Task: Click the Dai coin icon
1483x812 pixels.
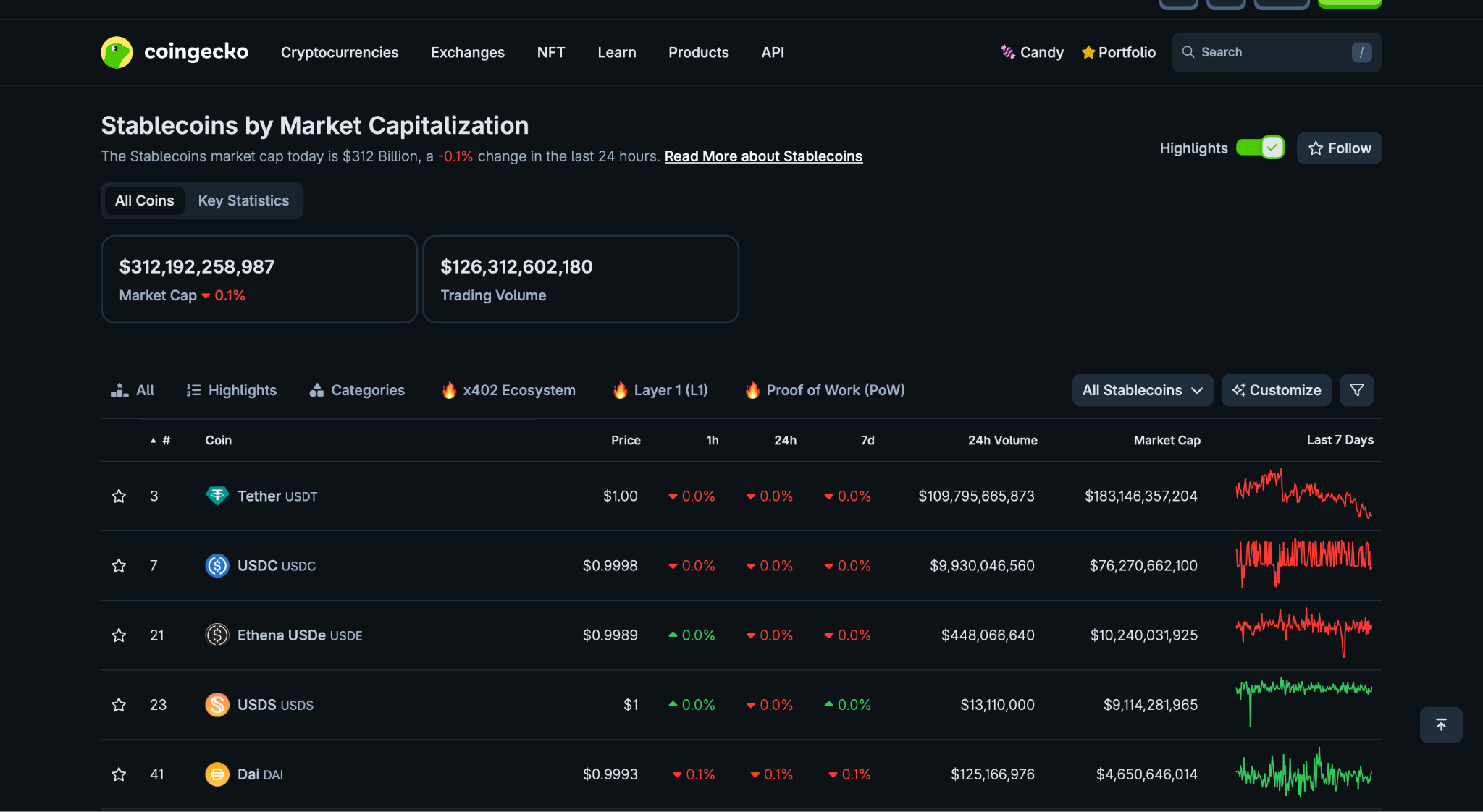Action: tap(217, 774)
